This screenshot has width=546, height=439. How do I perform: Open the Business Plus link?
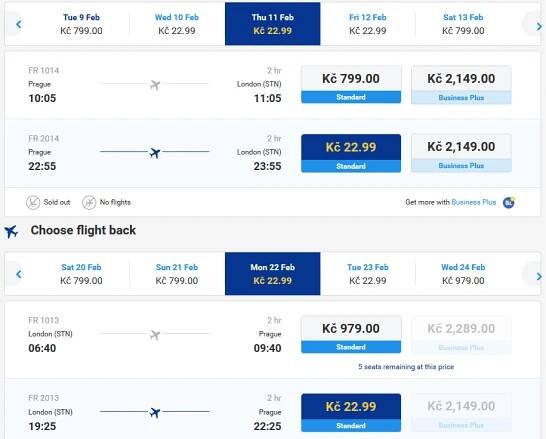tap(474, 202)
